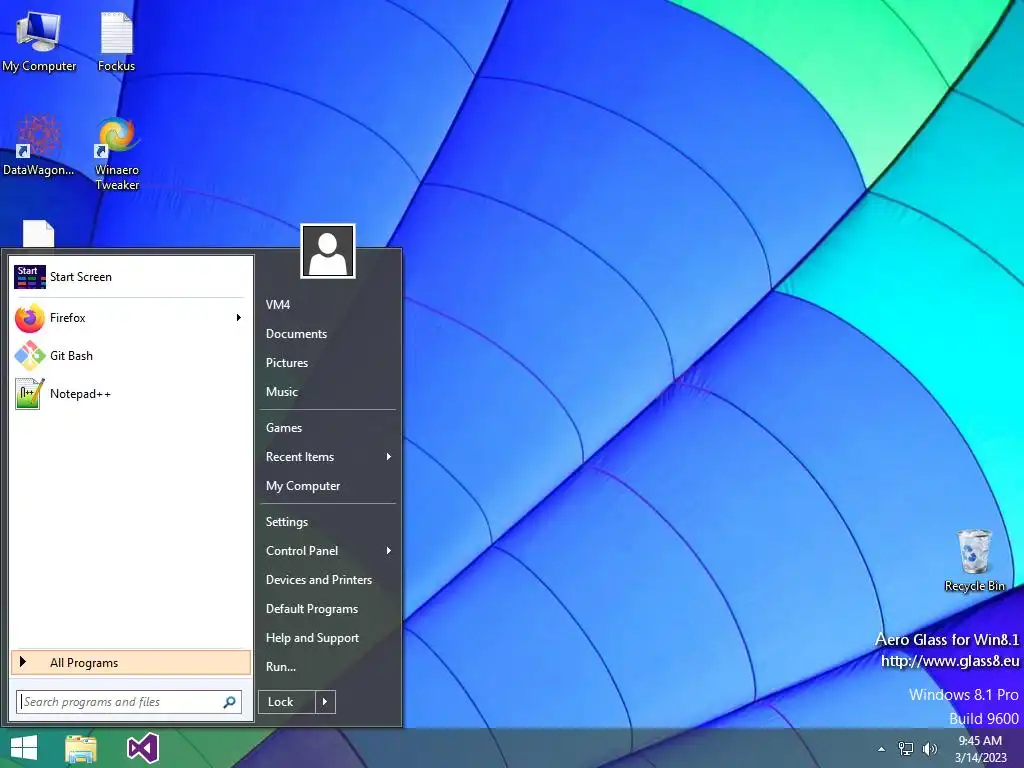The image size is (1024, 768).
Task: Click the Lock button
Action: tap(287, 702)
